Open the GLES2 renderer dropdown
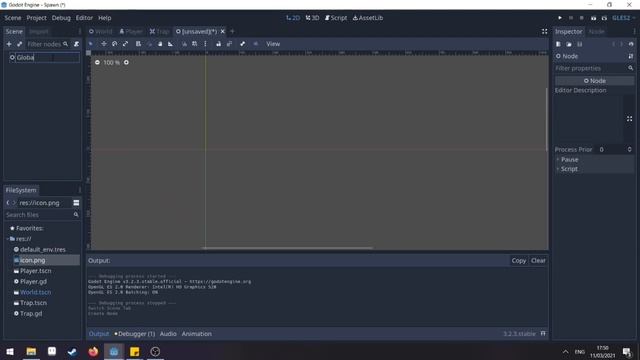This screenshot has height=360, width=640. point(624,18)
